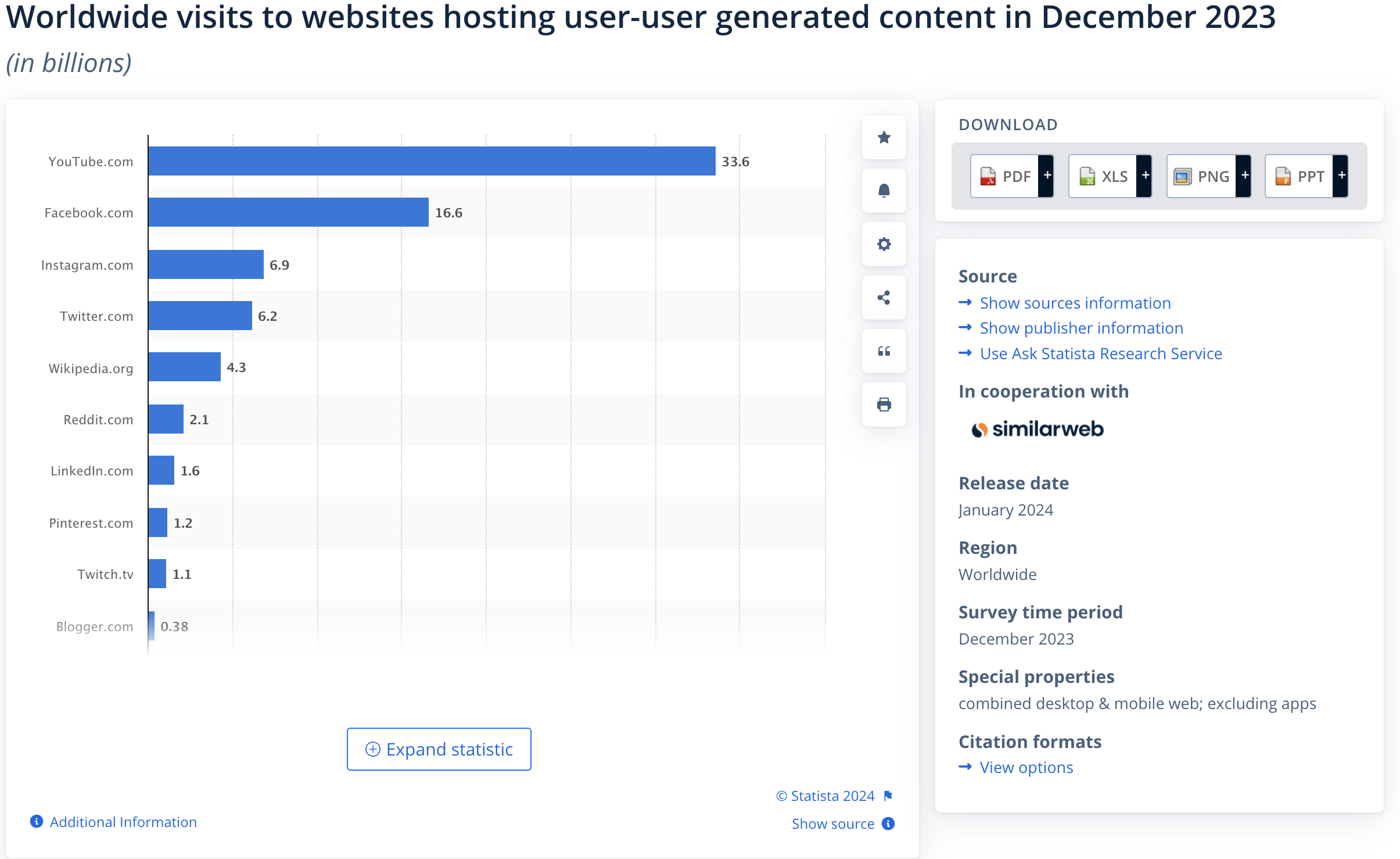1400x859 pixels.
Task: Click the quotation mark citation icon
Action: pos(884,351)
